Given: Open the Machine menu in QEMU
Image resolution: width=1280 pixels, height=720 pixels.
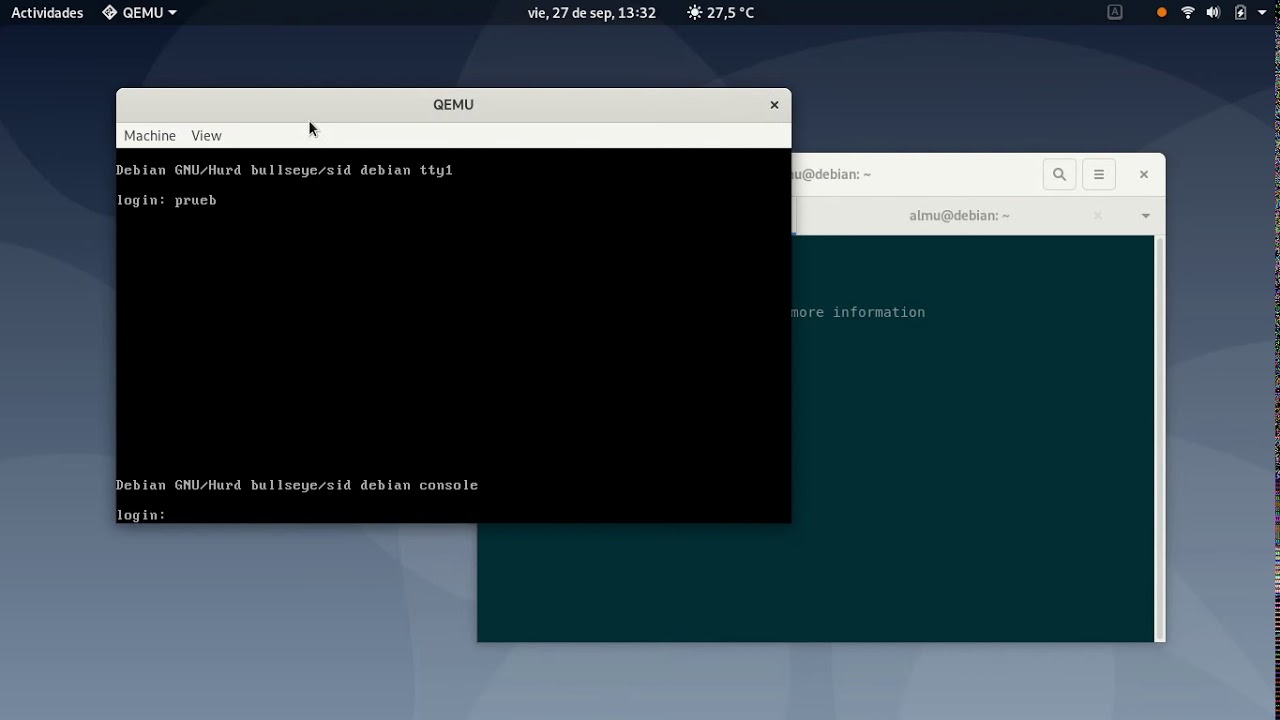Looking at the screenshot, I should (150, 135).
